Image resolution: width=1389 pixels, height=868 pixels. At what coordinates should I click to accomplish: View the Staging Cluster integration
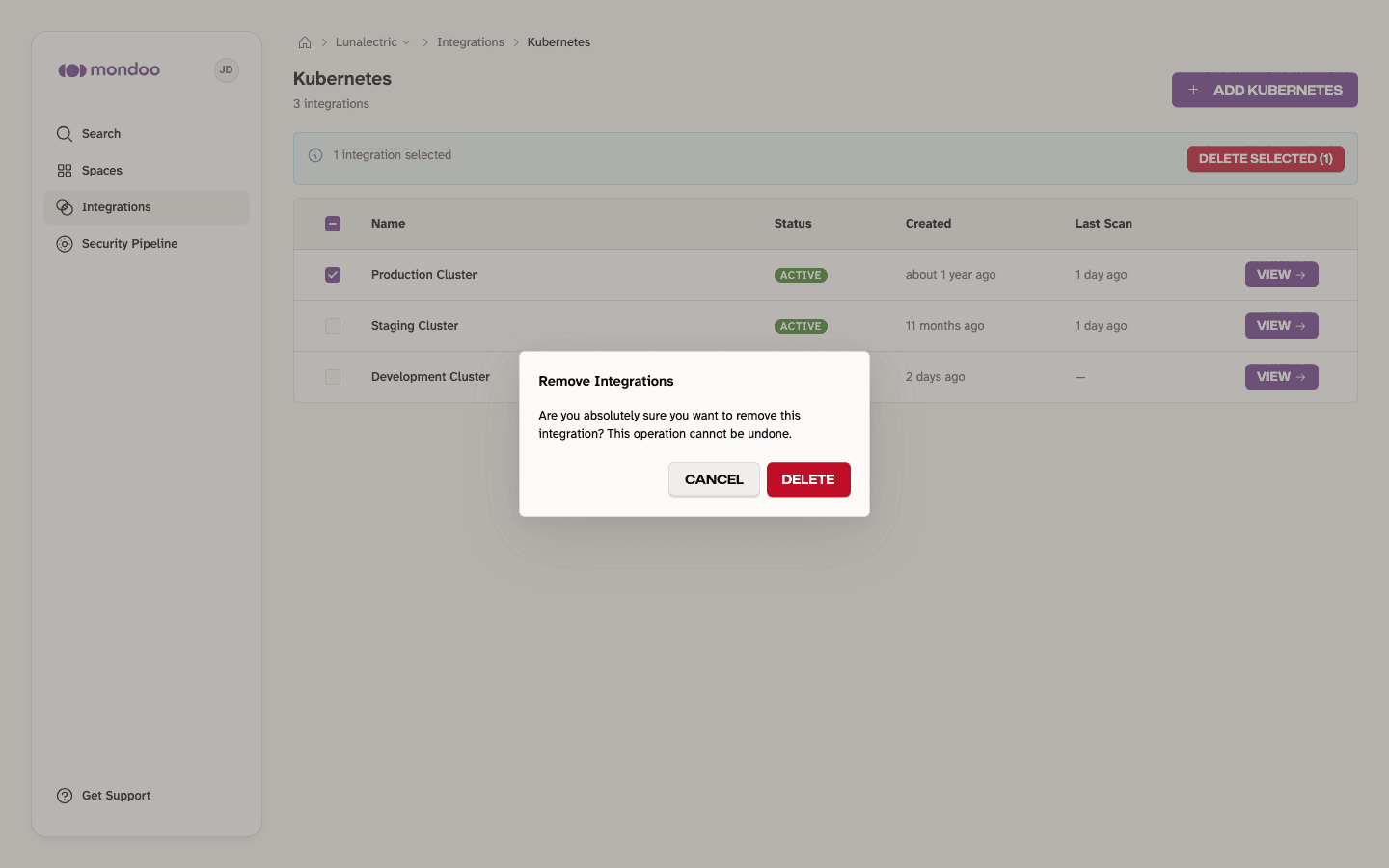1281,326
